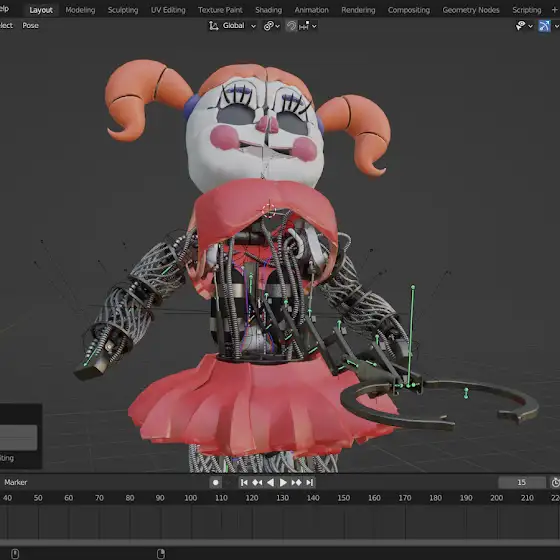The height and width of the screenshot is (560, 560).
Task: Switch to the Layout workspace tab
Action: [x=41, y=10]
